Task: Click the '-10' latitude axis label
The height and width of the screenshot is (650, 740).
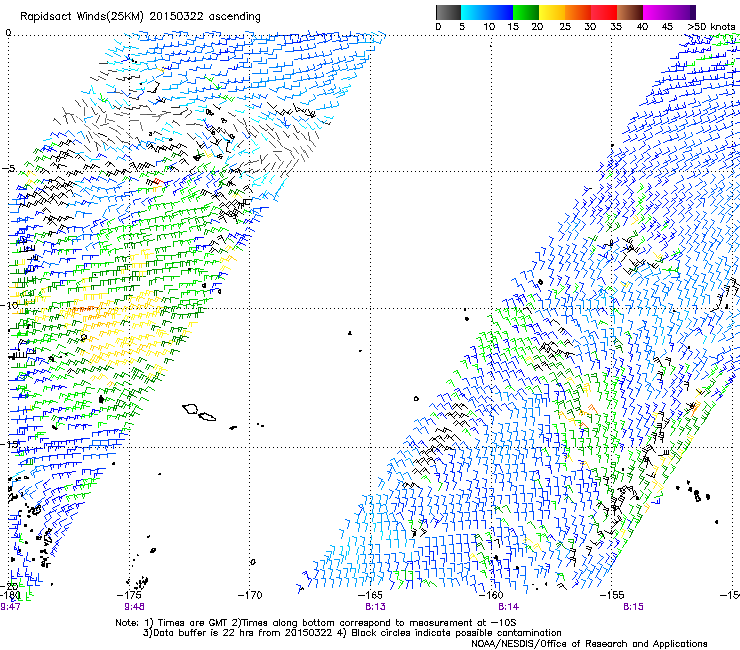Action: pyautogui.click(x=9, y=305)
